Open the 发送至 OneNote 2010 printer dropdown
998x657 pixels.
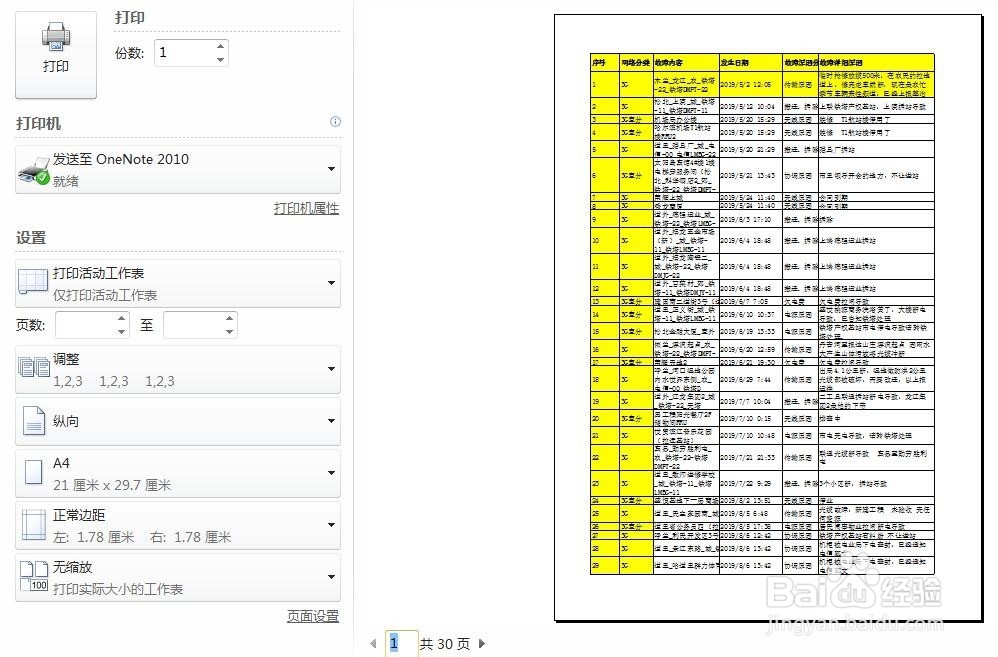[178, 169]
